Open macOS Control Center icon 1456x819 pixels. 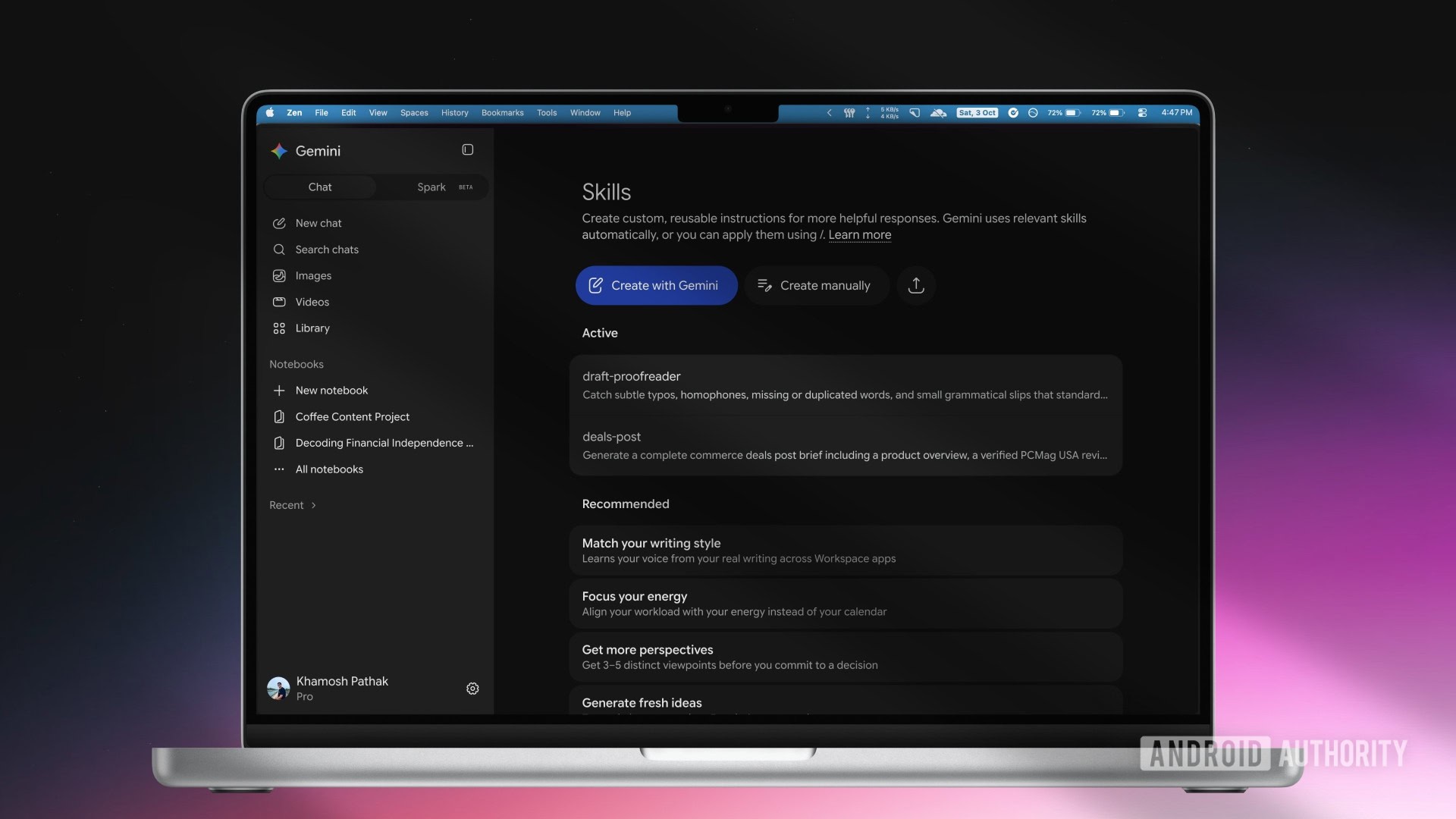1142,113
